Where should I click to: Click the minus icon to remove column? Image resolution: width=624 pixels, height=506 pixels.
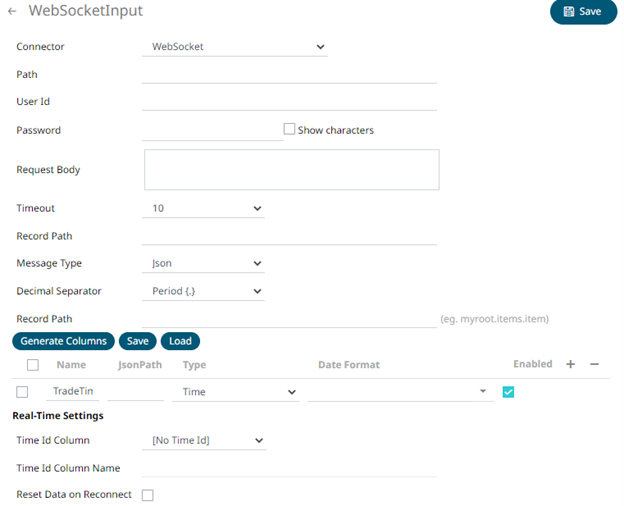point(594,365)
